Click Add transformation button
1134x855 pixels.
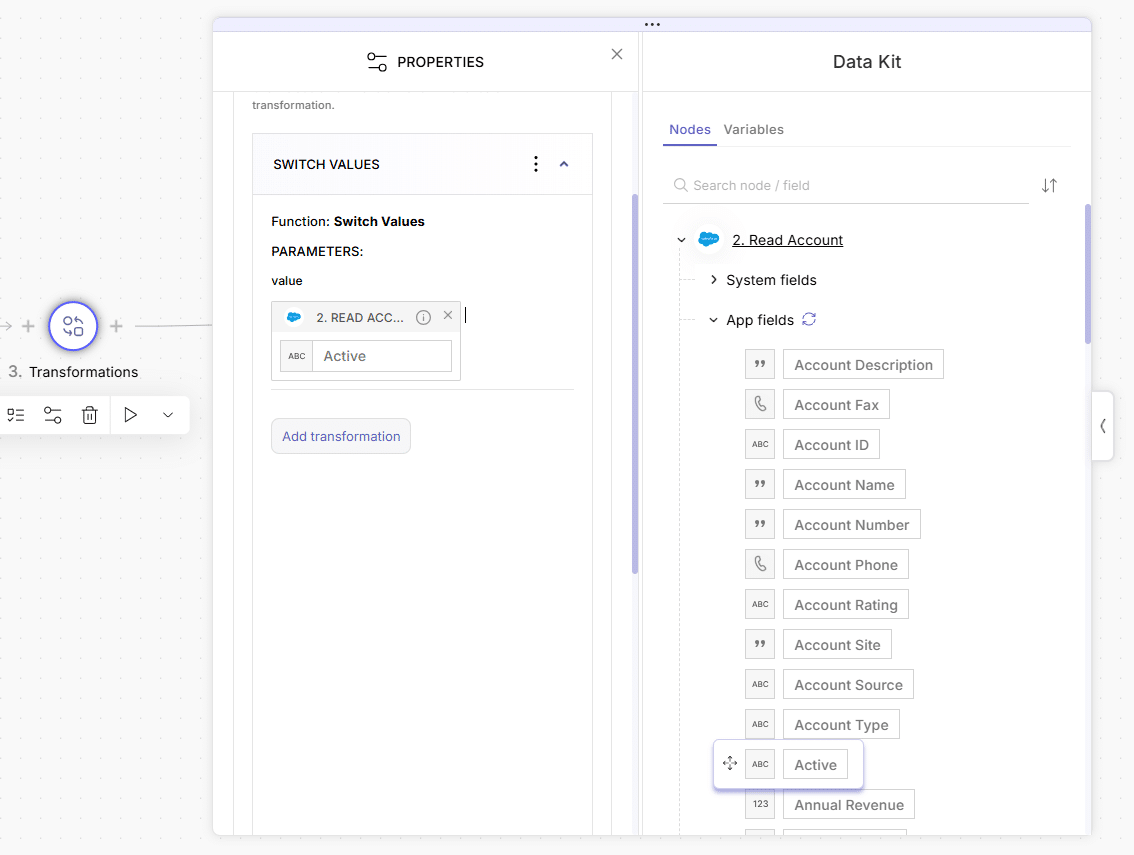pyautogui.click(x=341, y=436)
